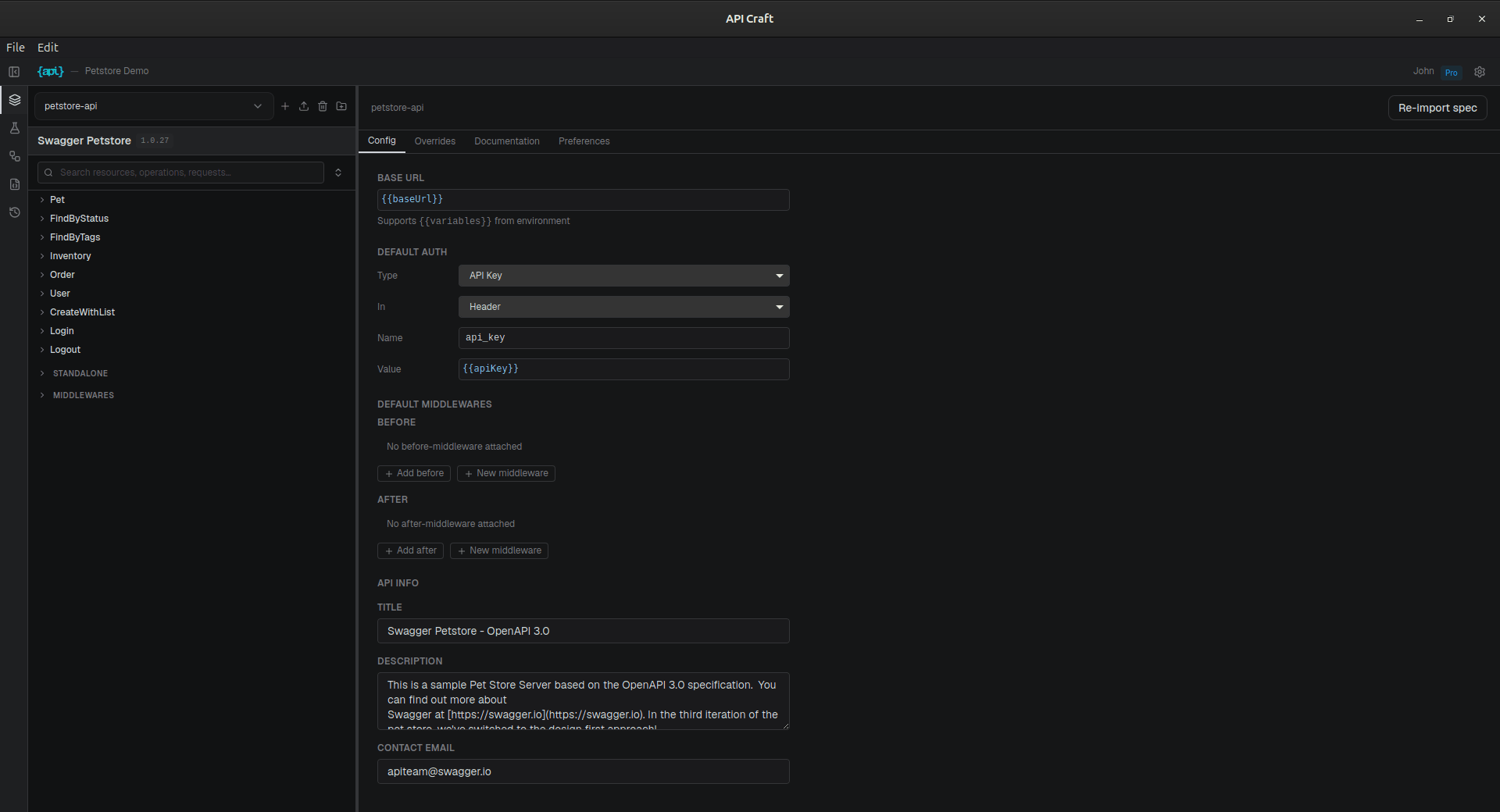
Task: Click New middleware under AFTER
Action: pos(499,550)
